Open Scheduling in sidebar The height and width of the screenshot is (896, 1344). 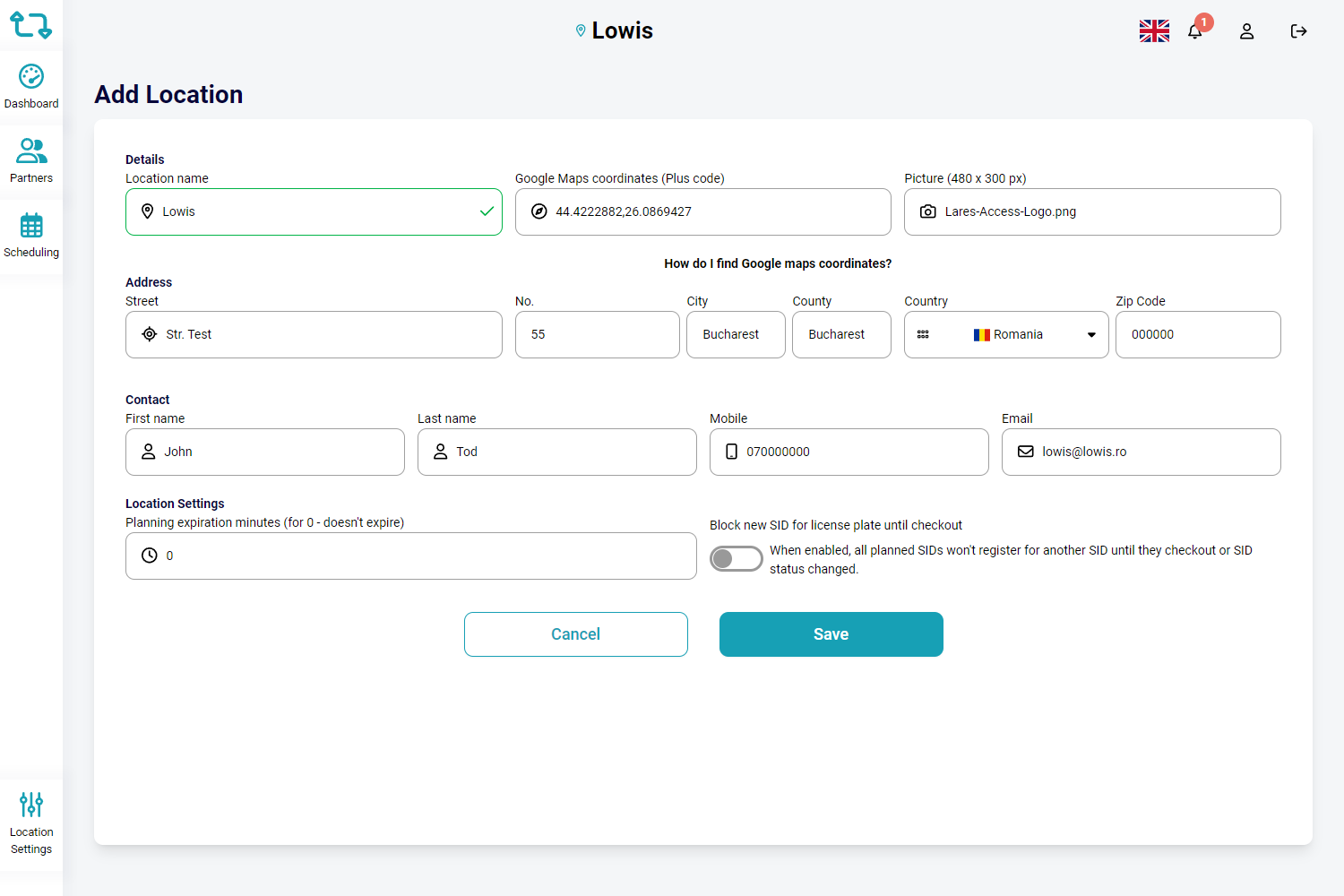31,236
